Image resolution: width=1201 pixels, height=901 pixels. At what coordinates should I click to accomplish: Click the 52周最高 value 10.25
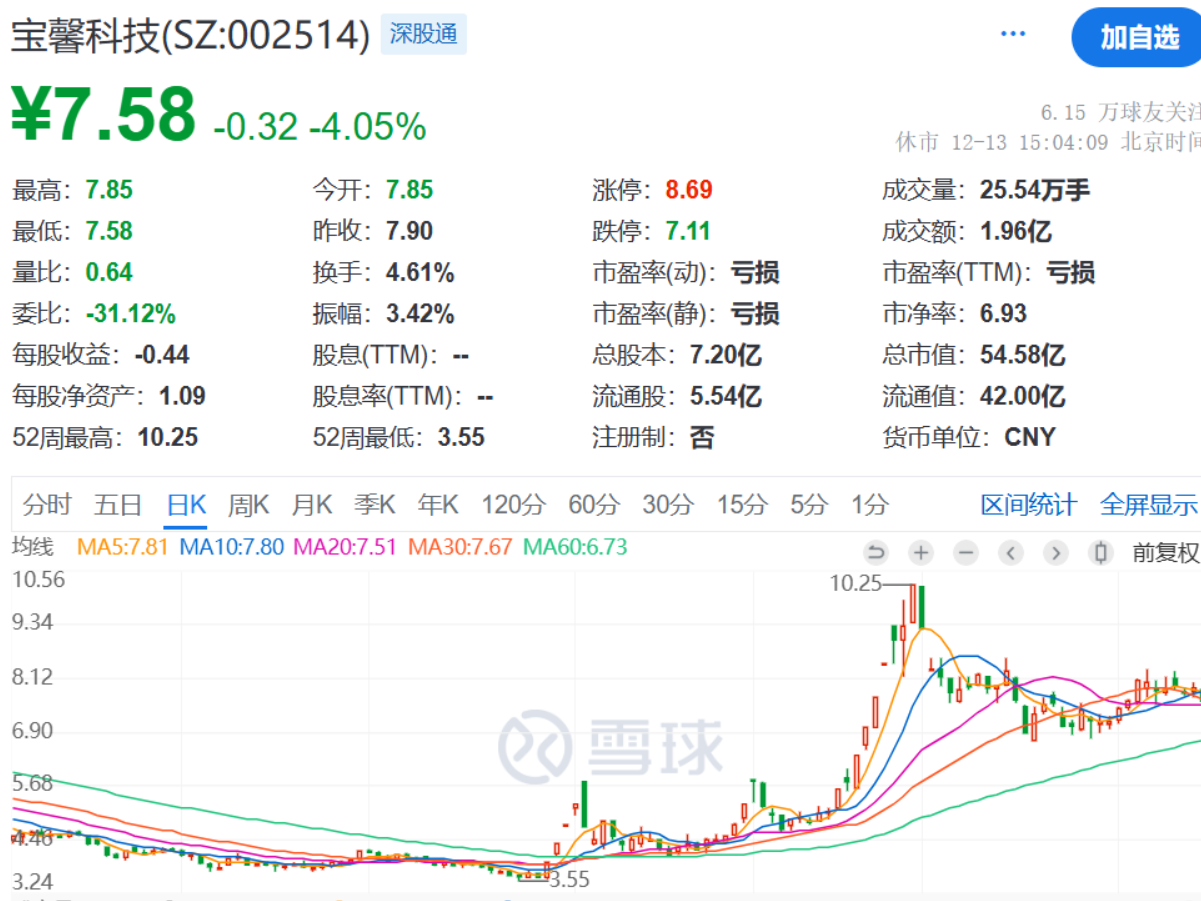(166, 437)
